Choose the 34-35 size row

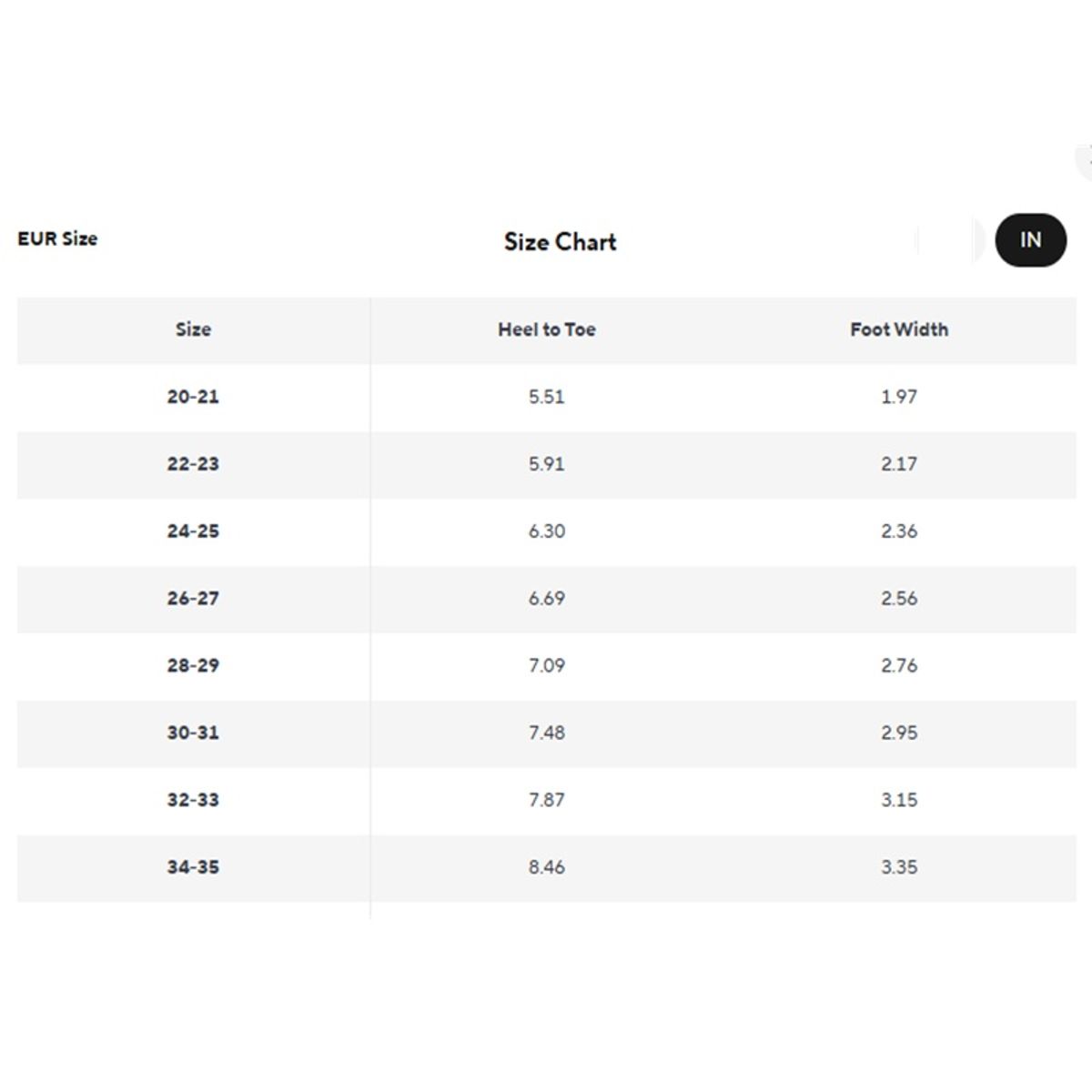tap(546, 868)
